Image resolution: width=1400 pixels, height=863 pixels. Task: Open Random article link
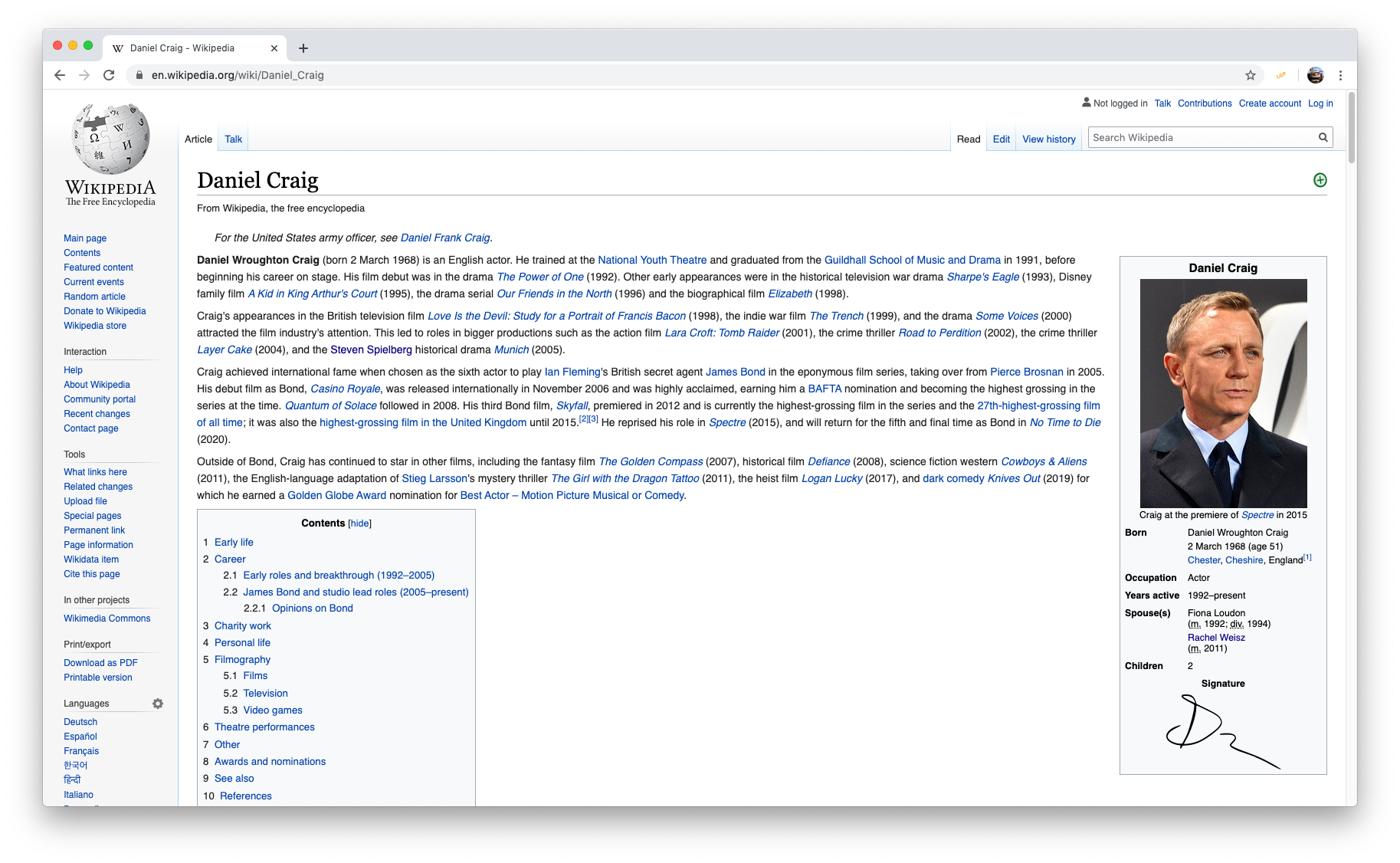point(94,297)
